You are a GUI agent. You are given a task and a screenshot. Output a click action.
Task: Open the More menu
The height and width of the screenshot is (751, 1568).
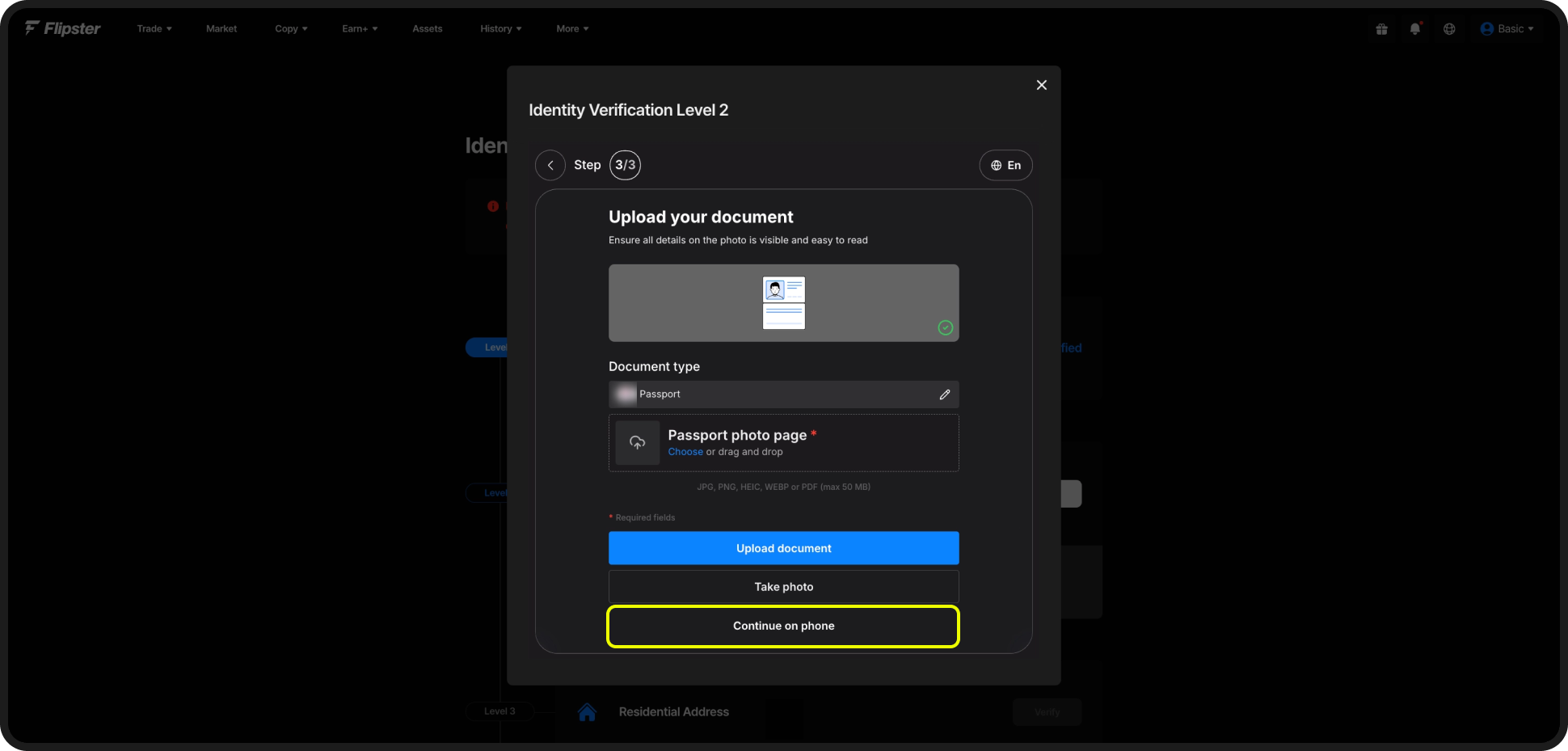[572, 28]
